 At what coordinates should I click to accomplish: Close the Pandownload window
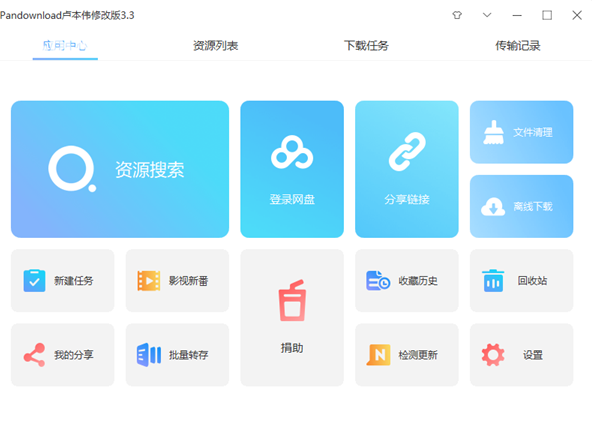pos(577,15)
